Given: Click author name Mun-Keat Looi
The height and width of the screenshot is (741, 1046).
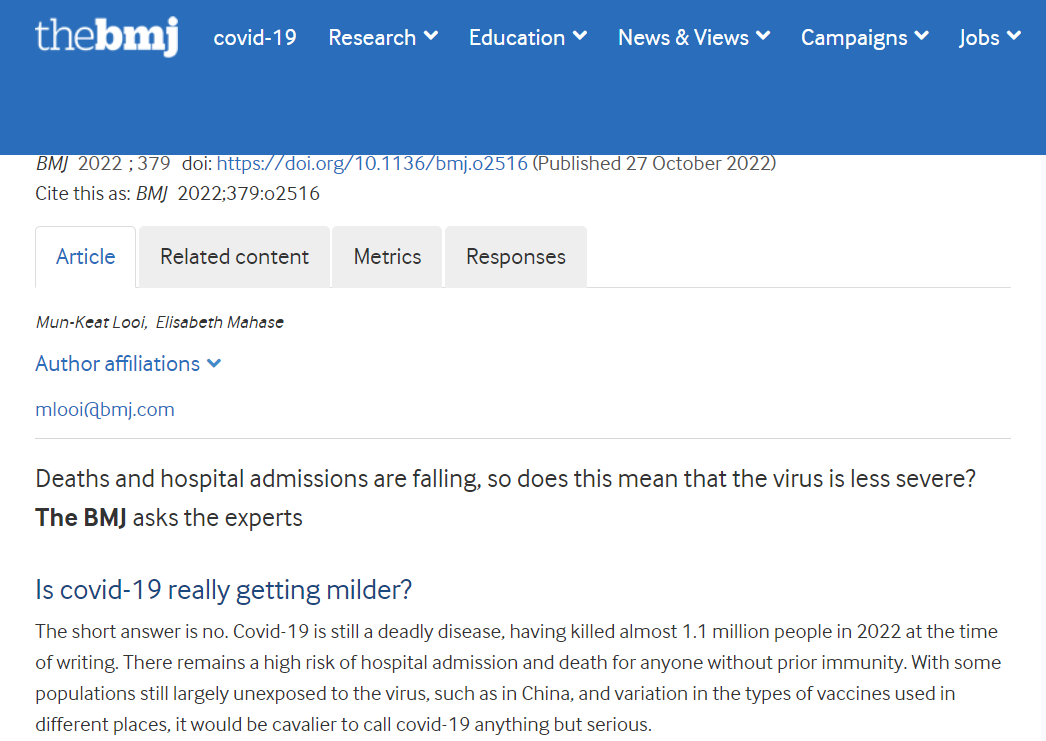Looking at the screenshot, I should [91, 322].
